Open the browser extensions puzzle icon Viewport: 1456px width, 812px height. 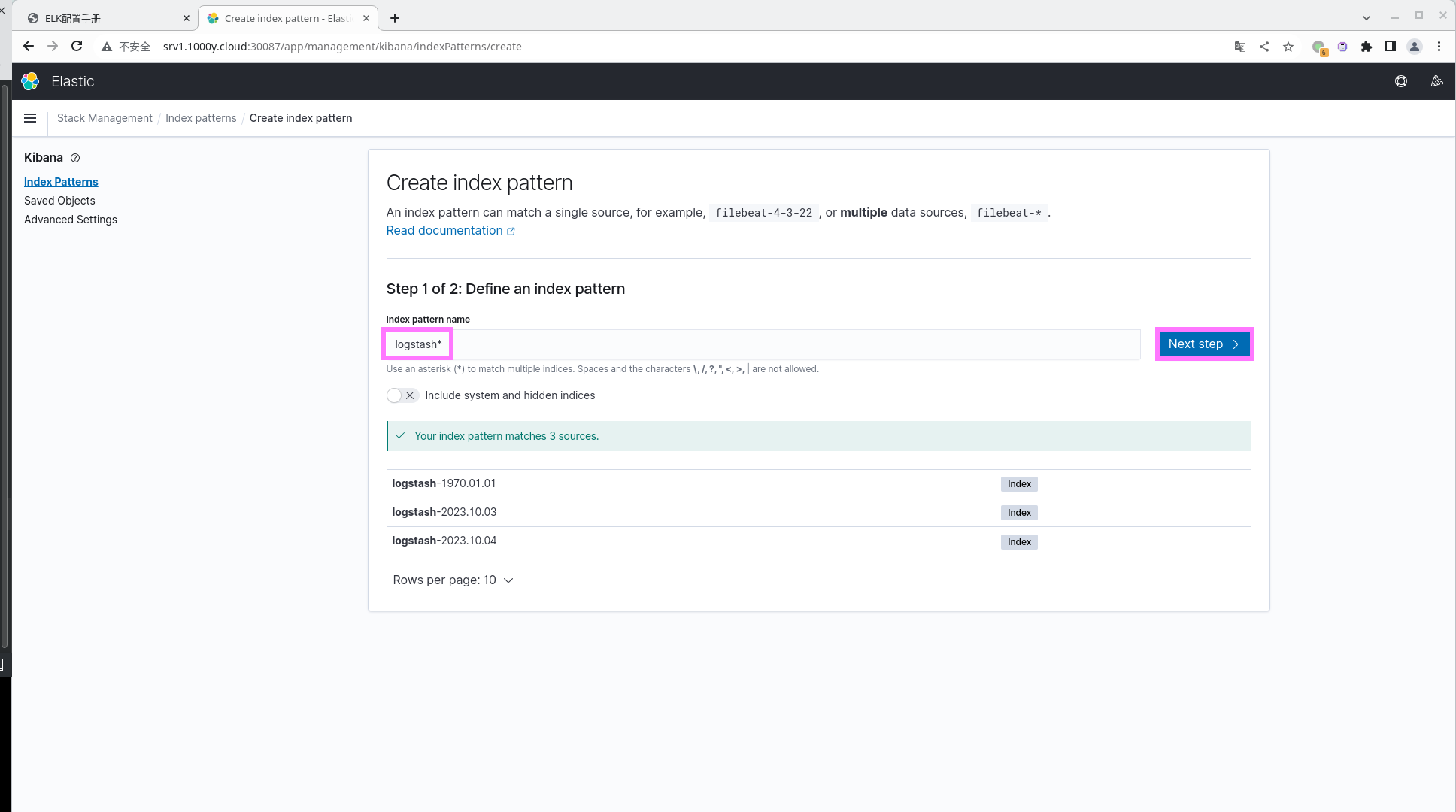(1367, 47)
